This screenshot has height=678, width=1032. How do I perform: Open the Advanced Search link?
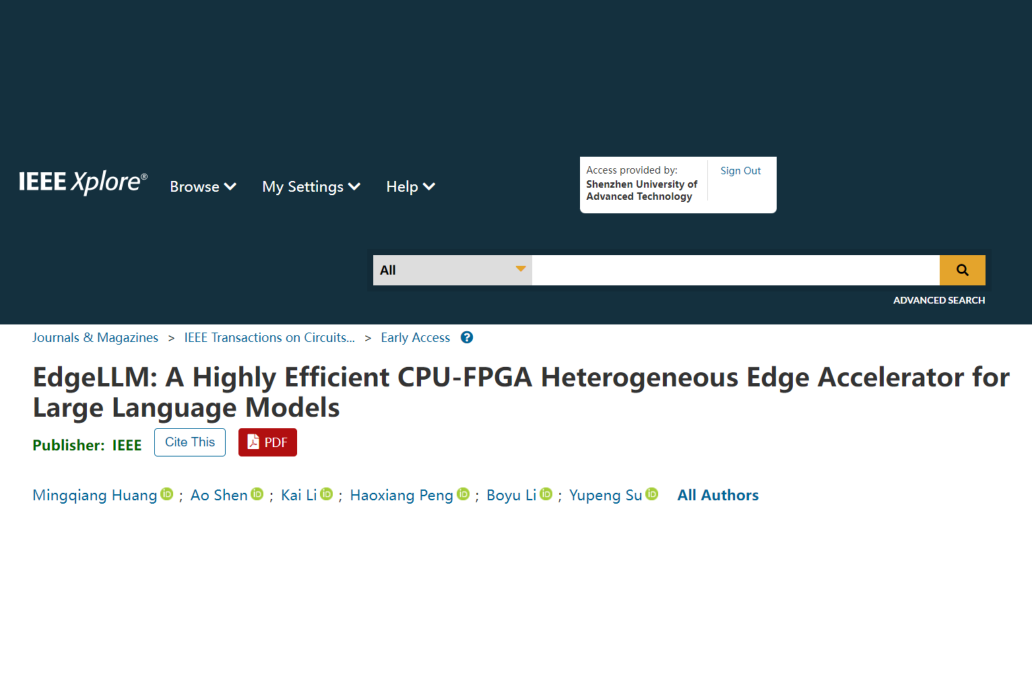[939, 300]
